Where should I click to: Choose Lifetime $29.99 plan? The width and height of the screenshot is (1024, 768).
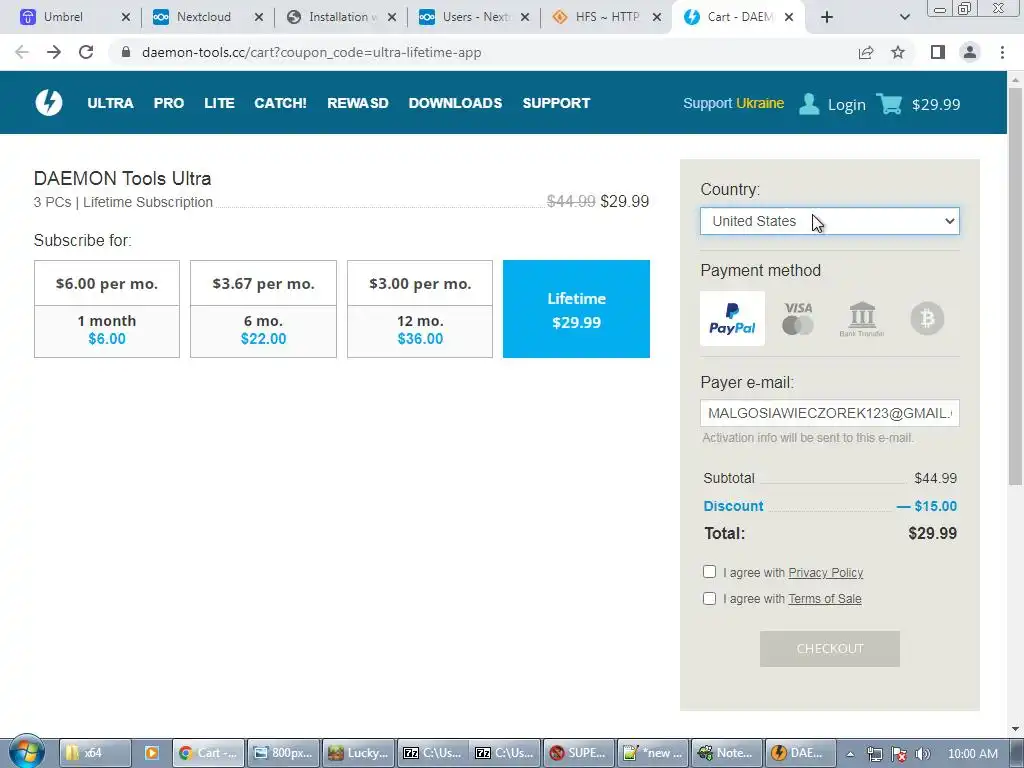[576, 309]
